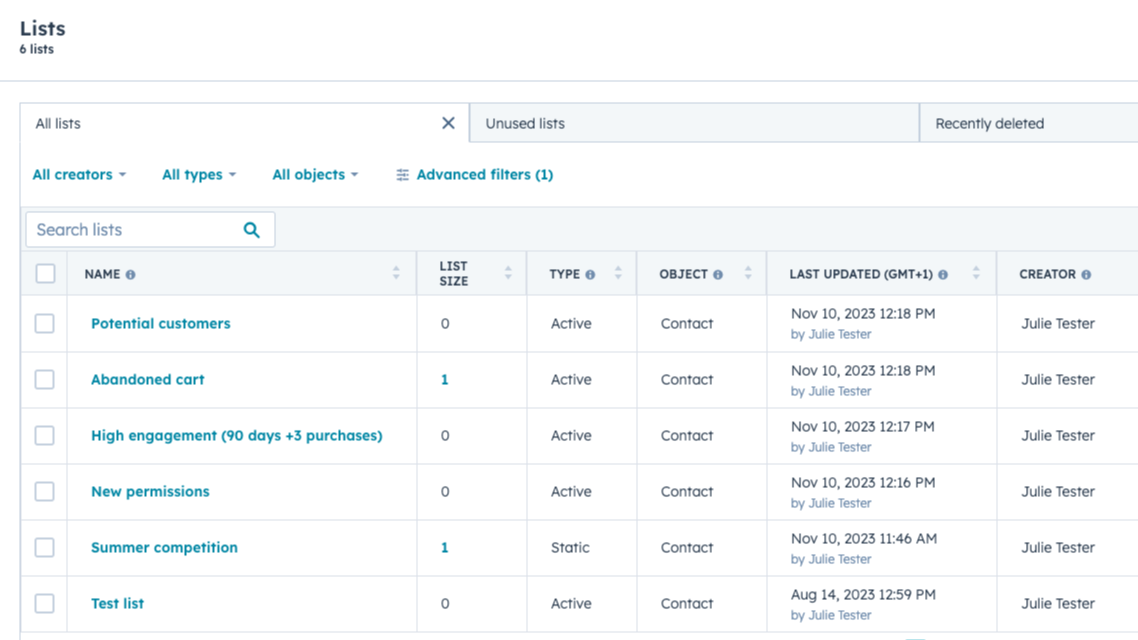Close the All lists tab with X
The width and height of the screenshot is (1138, 640).
(448, 123)
